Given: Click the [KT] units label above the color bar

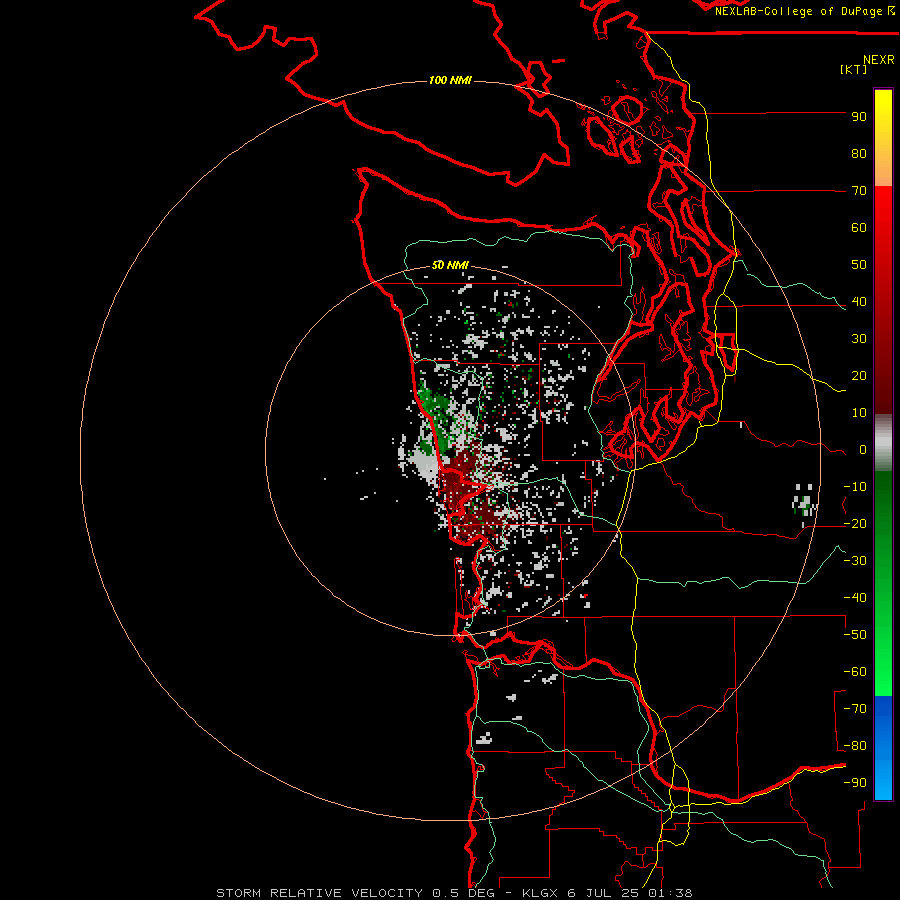Looking at the screenshot, I should (x=853, y=69).
